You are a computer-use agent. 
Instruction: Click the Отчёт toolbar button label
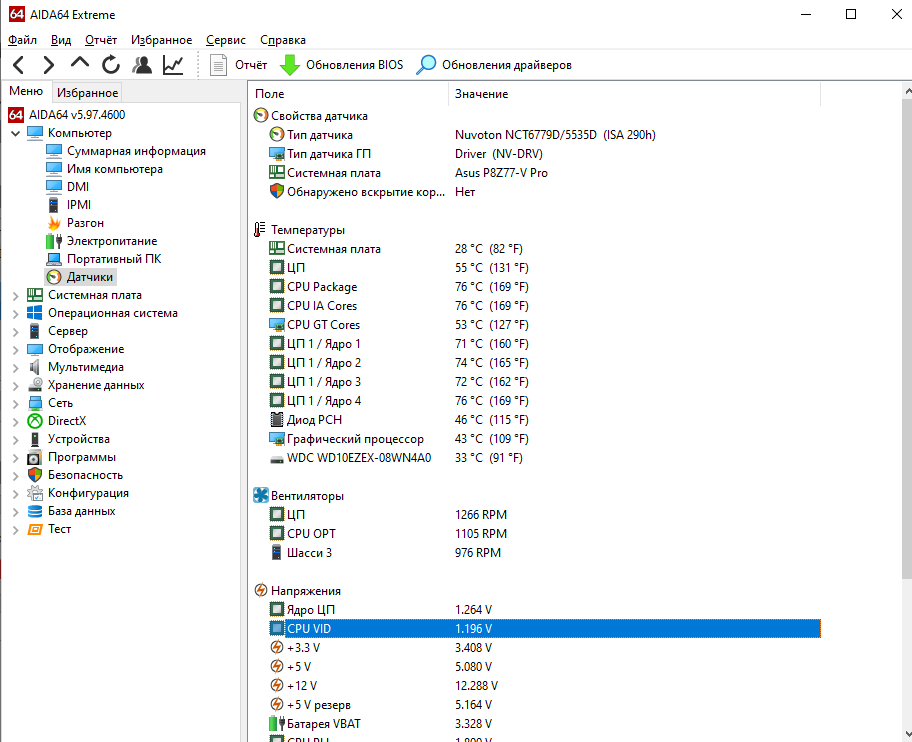(251, 65)
